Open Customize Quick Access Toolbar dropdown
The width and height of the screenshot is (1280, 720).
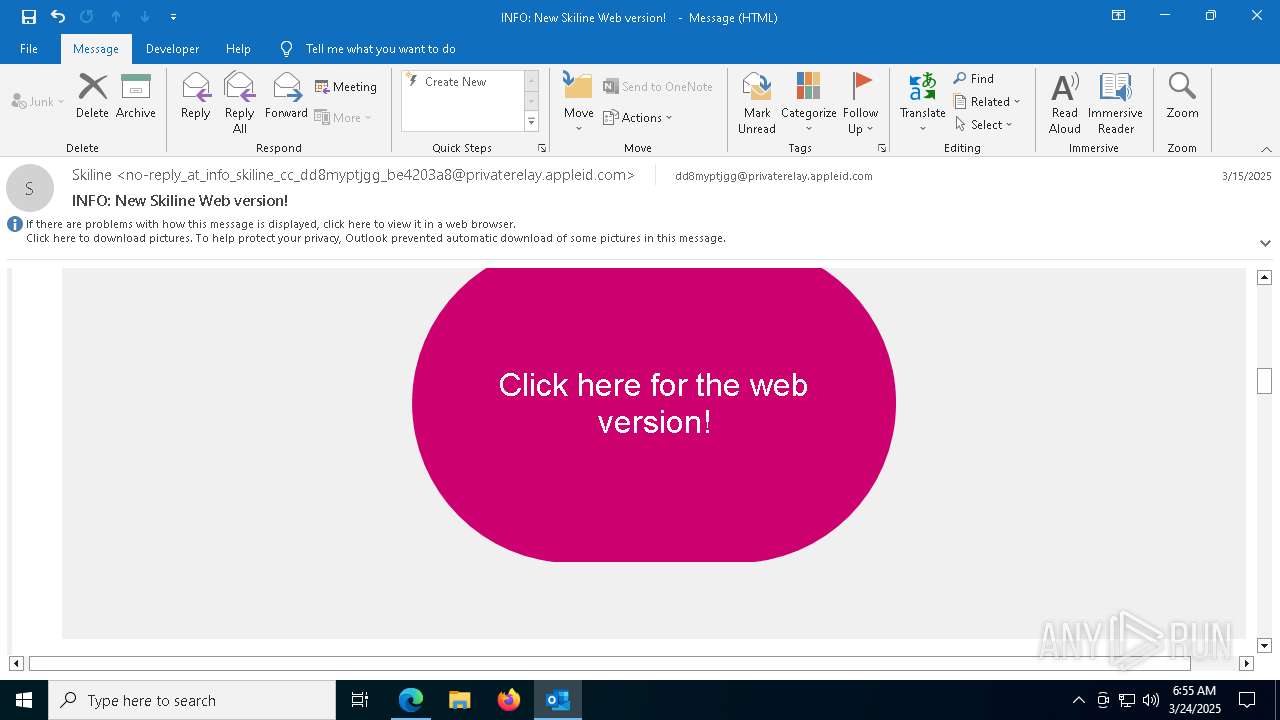click(174, 17)
